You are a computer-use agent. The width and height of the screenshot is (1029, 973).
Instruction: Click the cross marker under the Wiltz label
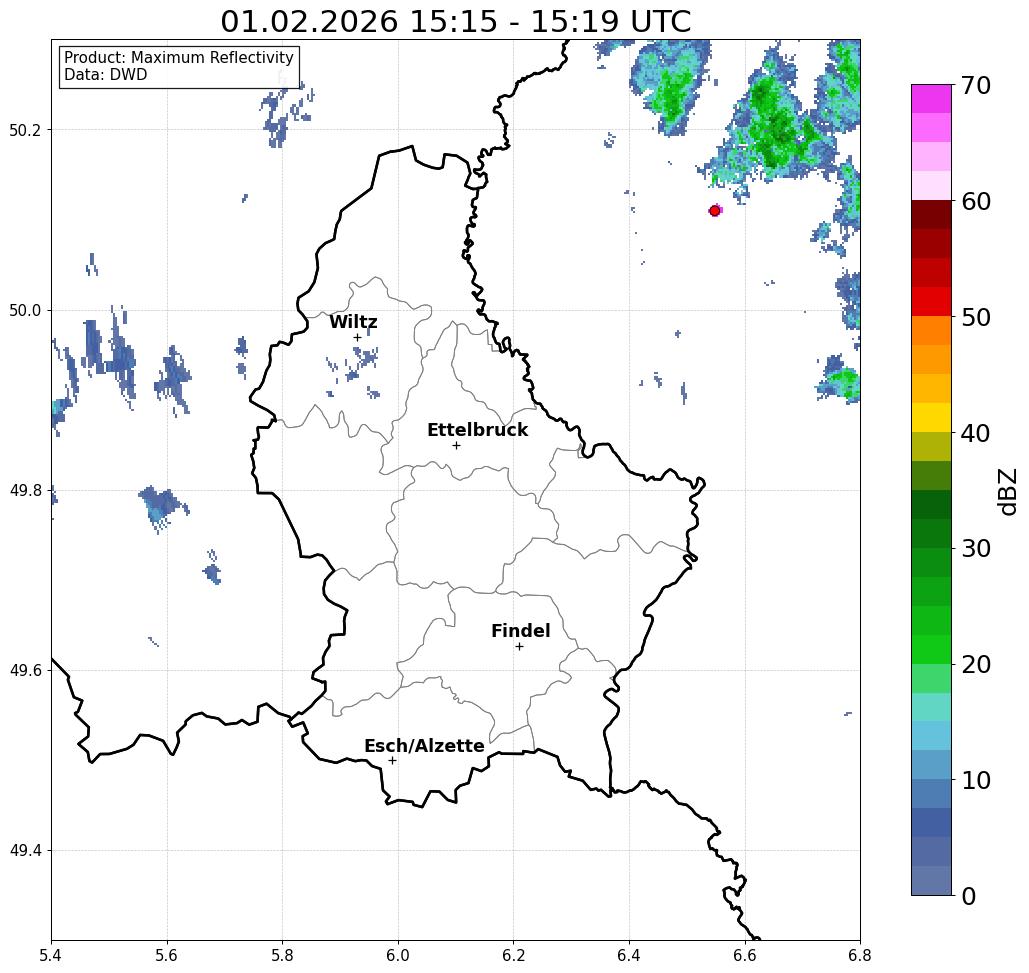point(358,338)
